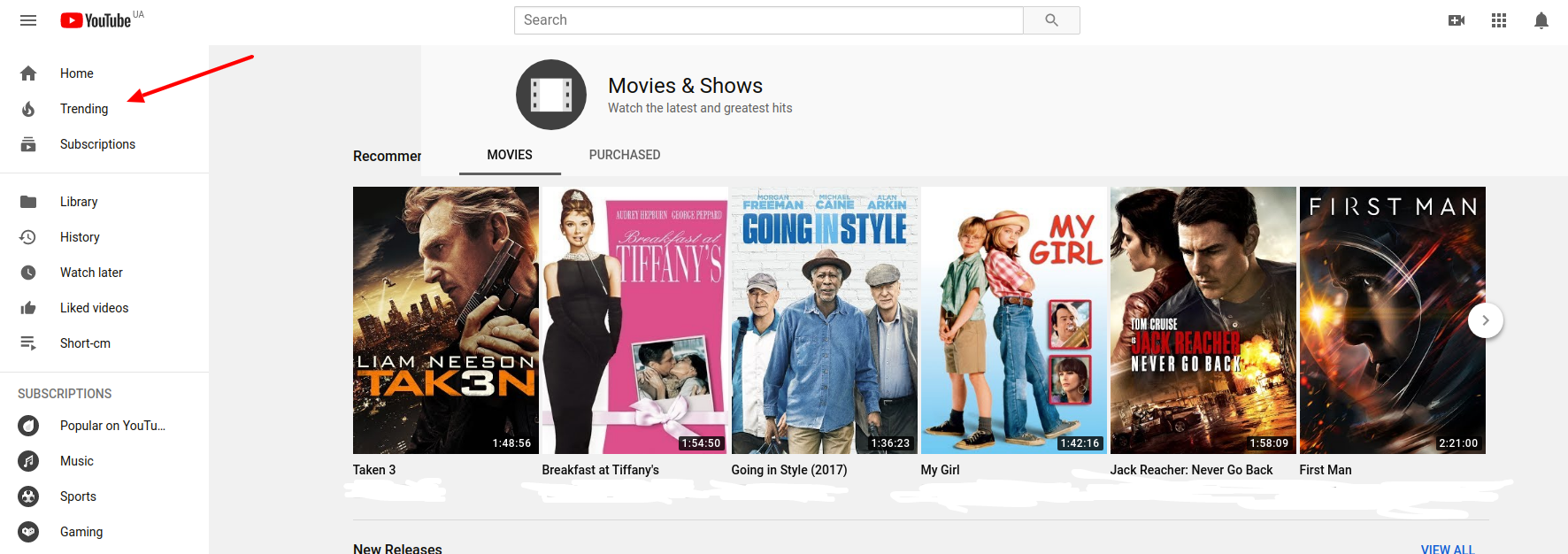1568x554 pixels.
Task: Click the Going in Style (2017) title
Action: point(789,470)
